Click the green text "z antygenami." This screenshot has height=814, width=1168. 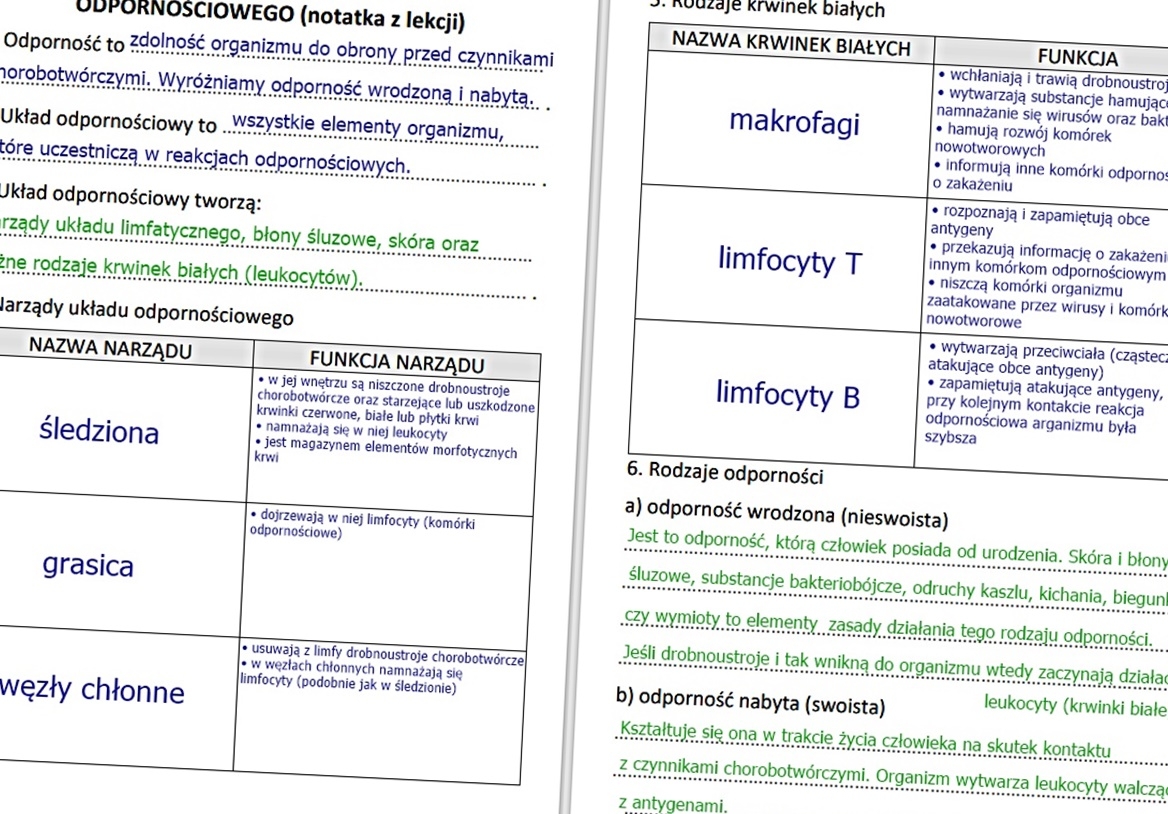674,804
